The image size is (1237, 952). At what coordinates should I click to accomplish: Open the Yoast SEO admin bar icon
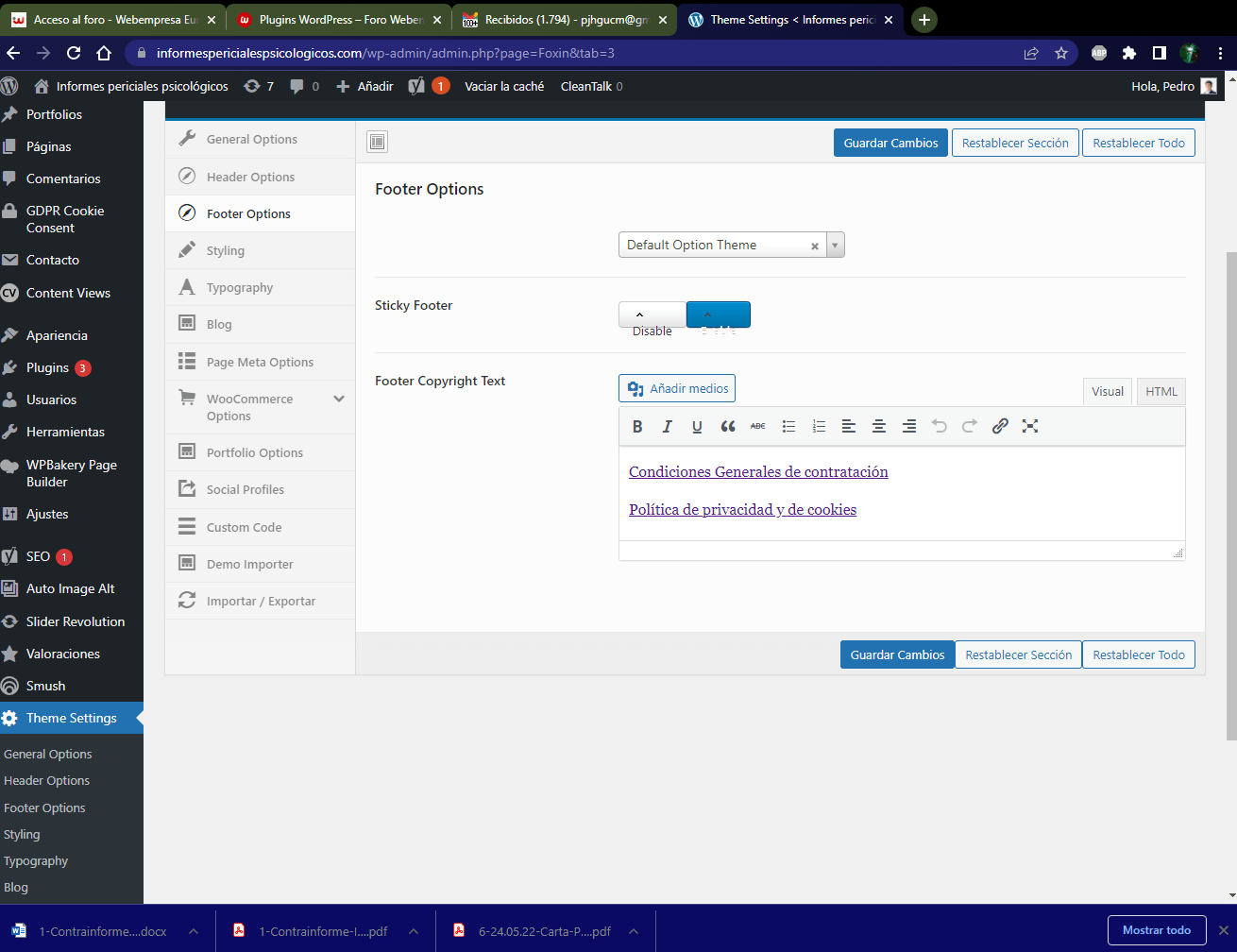pyautogui.click(x=429, y=86)
